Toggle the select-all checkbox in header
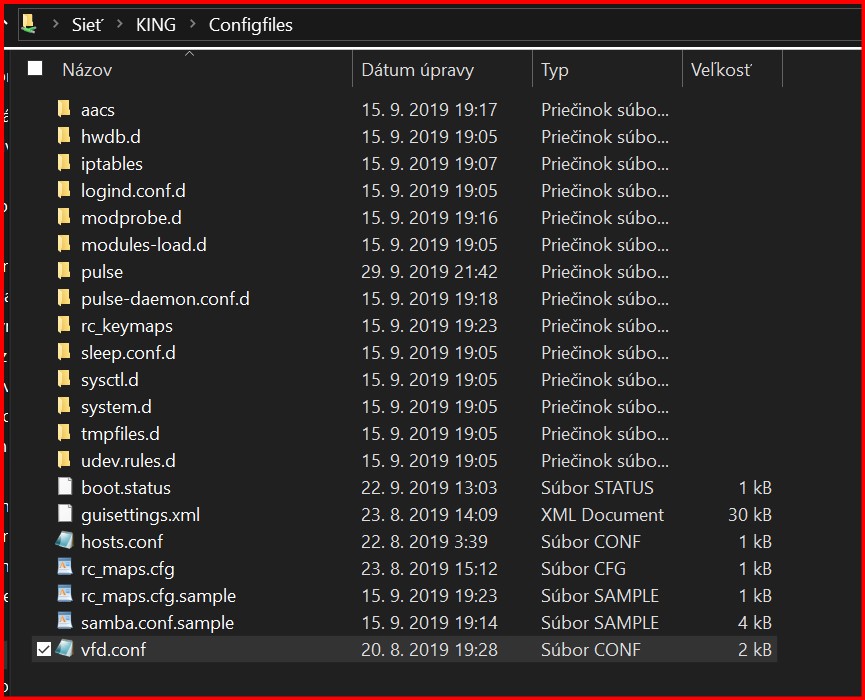Screen dimensions: 865x700 pos(36,69)
